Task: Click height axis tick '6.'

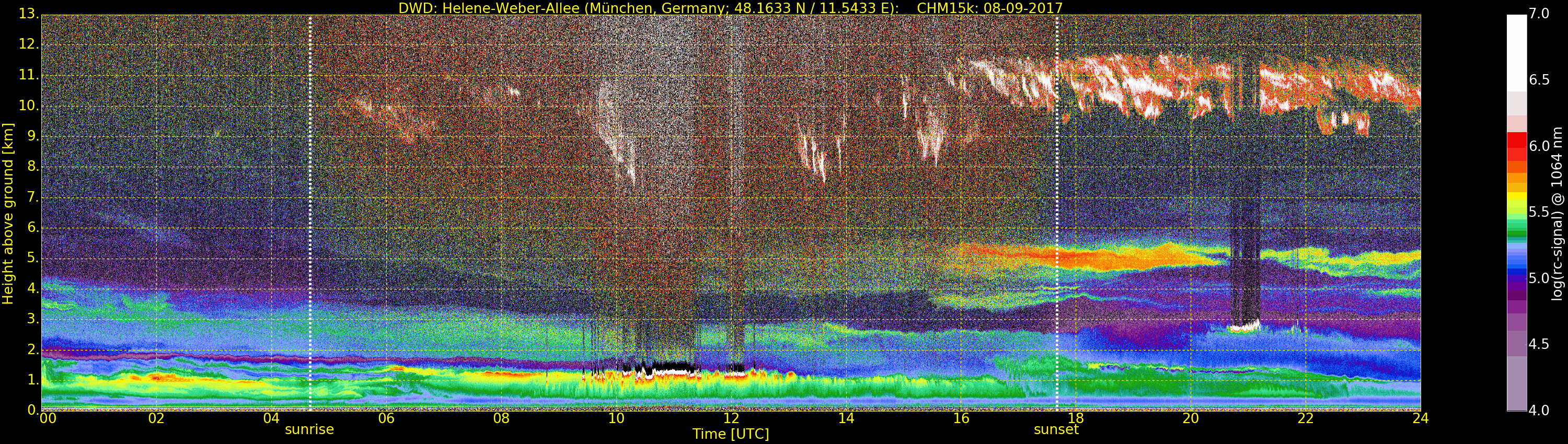Action: pyautogui.click(x=32, y=227)
